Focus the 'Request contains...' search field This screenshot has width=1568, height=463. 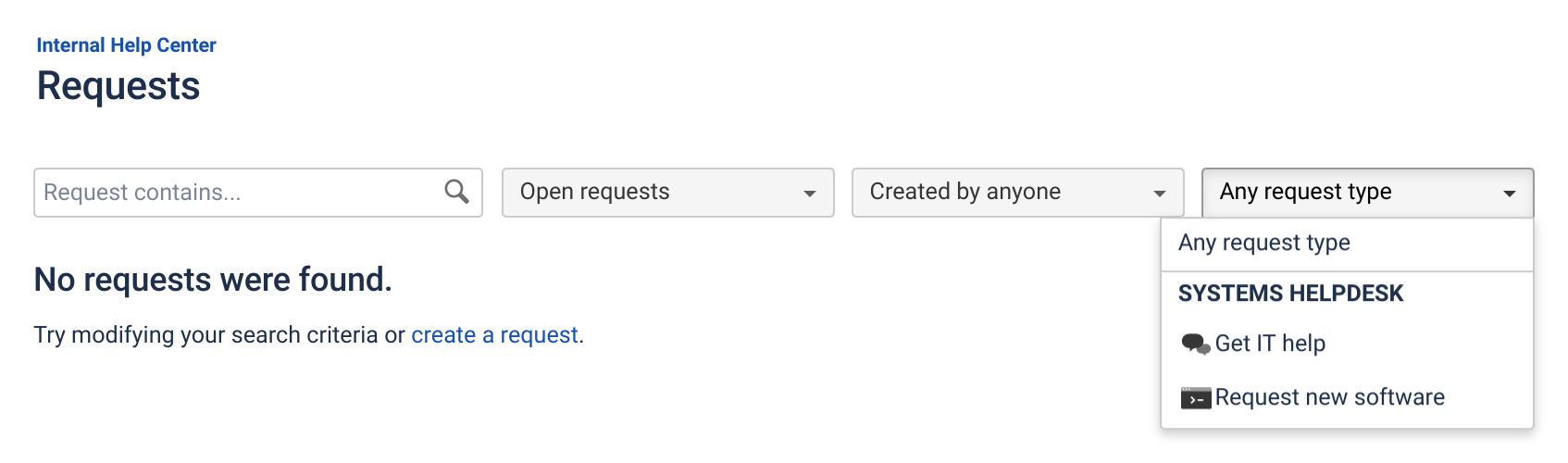point(258,193)
